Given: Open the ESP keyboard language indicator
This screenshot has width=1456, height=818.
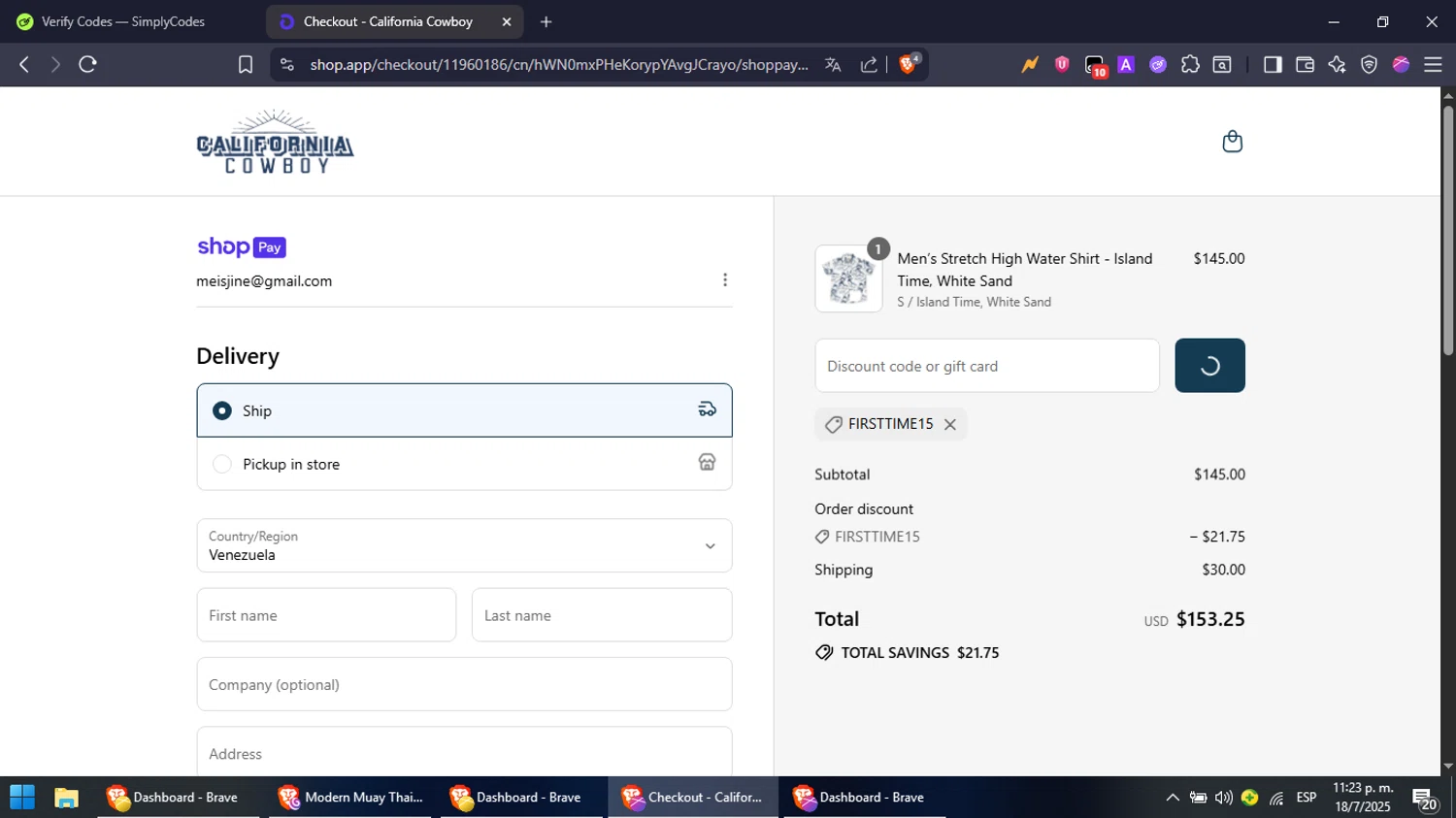Looking at the screenshot, I should 1307,798.
